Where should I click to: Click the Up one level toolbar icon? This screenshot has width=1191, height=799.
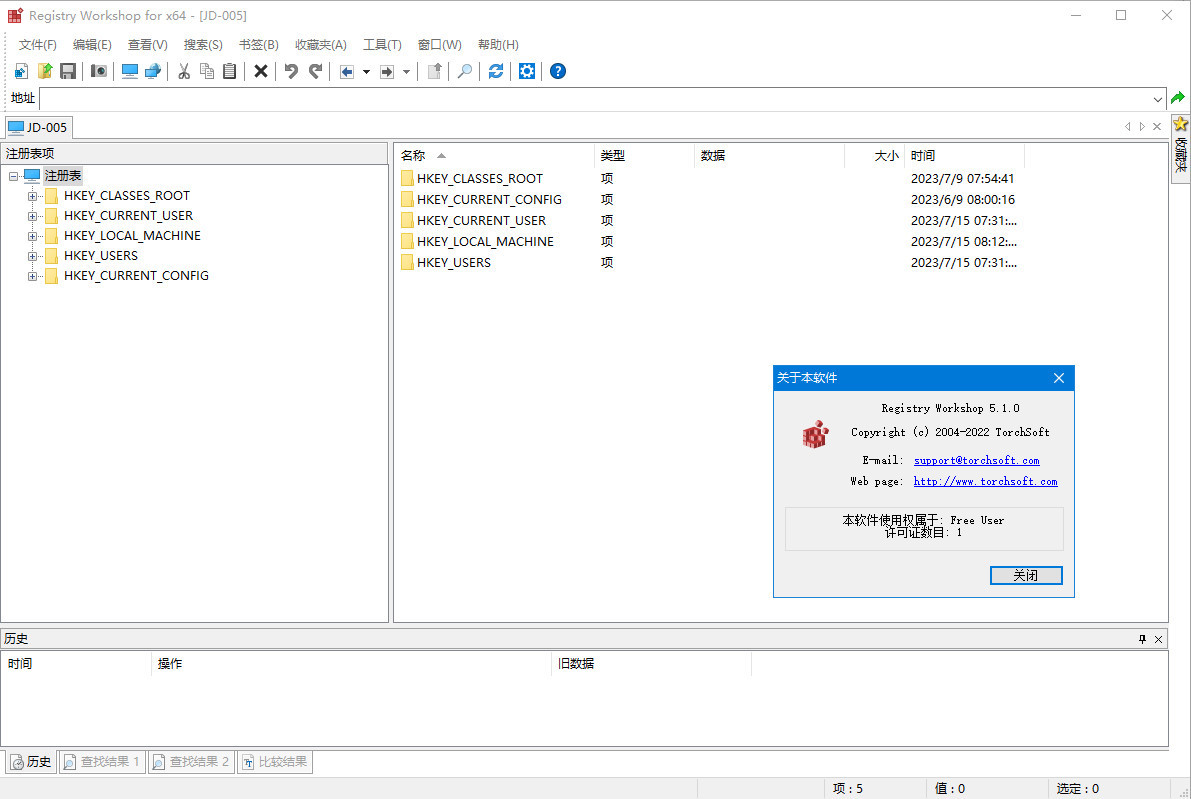434,71
